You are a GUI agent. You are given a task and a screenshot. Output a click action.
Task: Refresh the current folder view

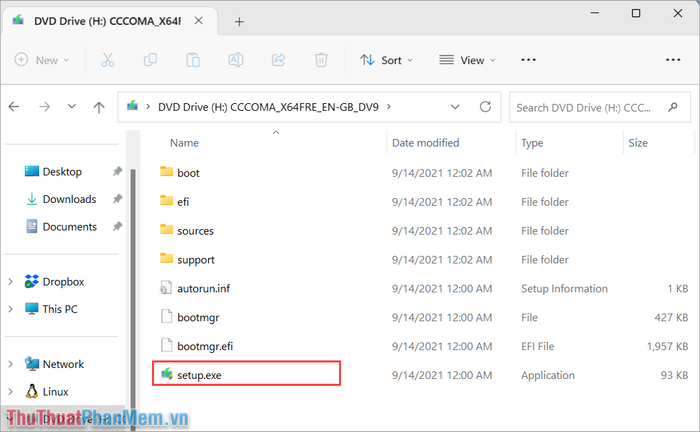[485, 107]
